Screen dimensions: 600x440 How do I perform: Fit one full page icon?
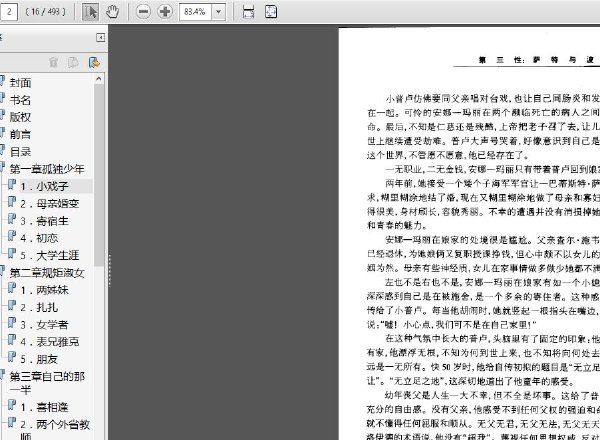(x=271, y=12)
